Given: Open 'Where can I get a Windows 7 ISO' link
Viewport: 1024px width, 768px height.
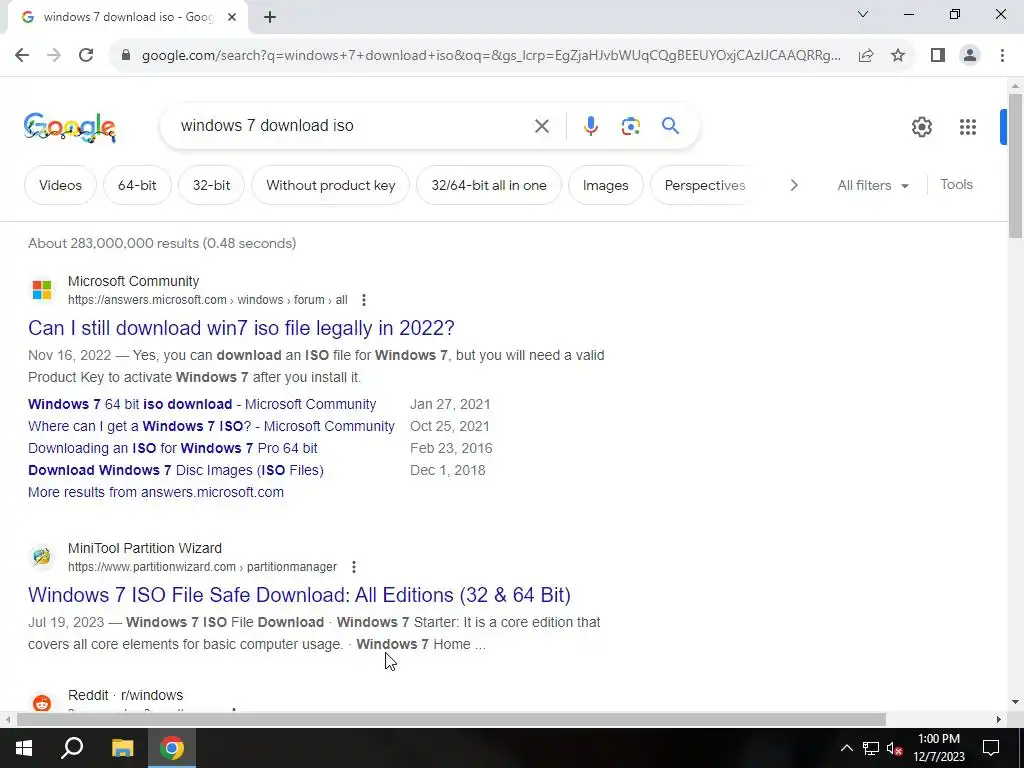Looking at the screenshot, I should 211,426.
